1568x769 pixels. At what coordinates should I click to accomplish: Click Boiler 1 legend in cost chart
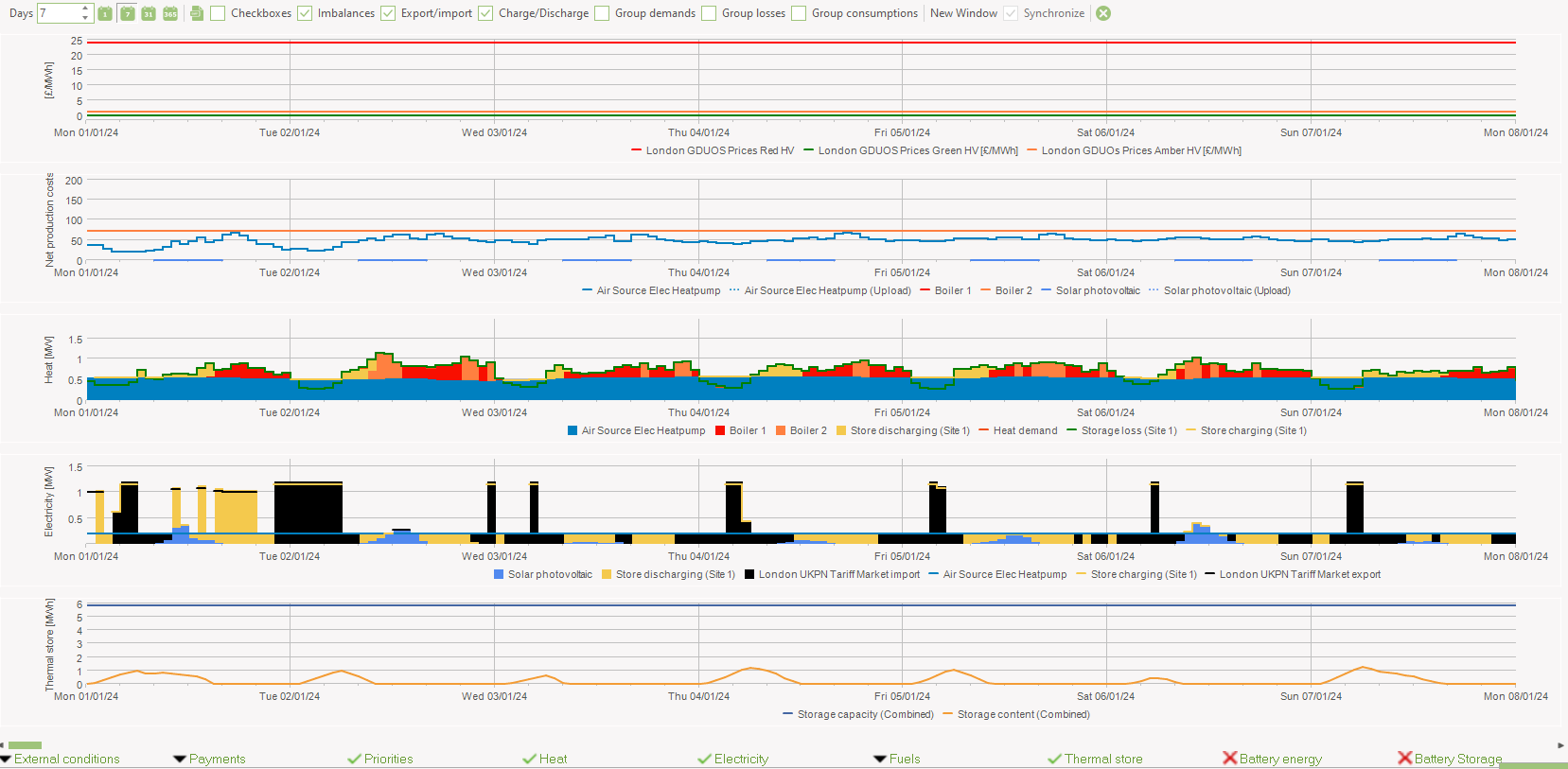(945, 290)
